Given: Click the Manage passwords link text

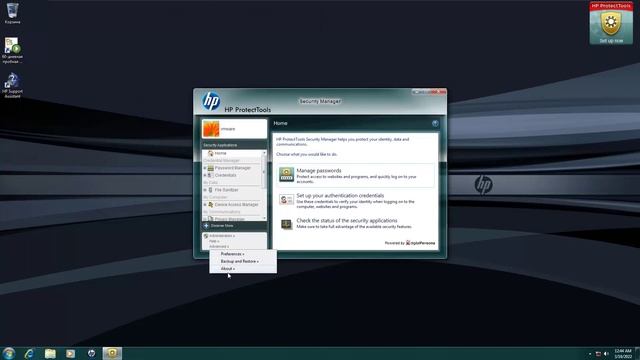Looking at the screenshot, I should [319, 171].
